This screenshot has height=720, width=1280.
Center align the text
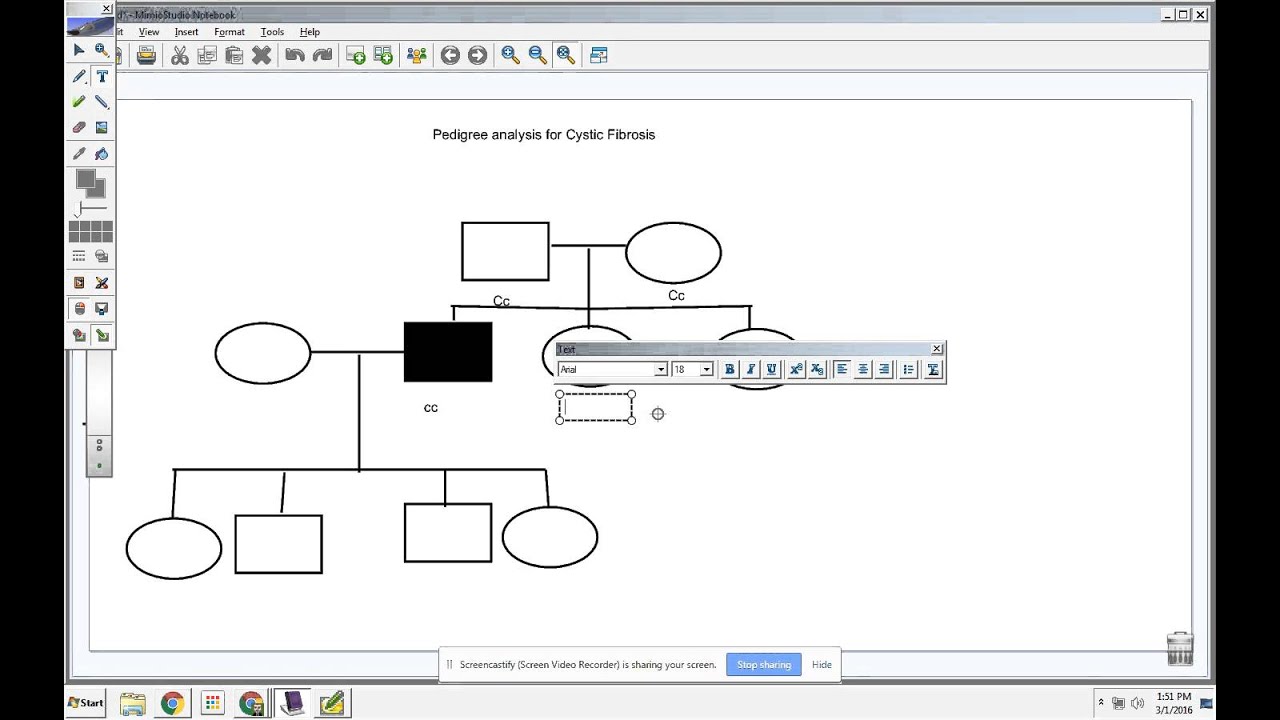tap(863, 369)
